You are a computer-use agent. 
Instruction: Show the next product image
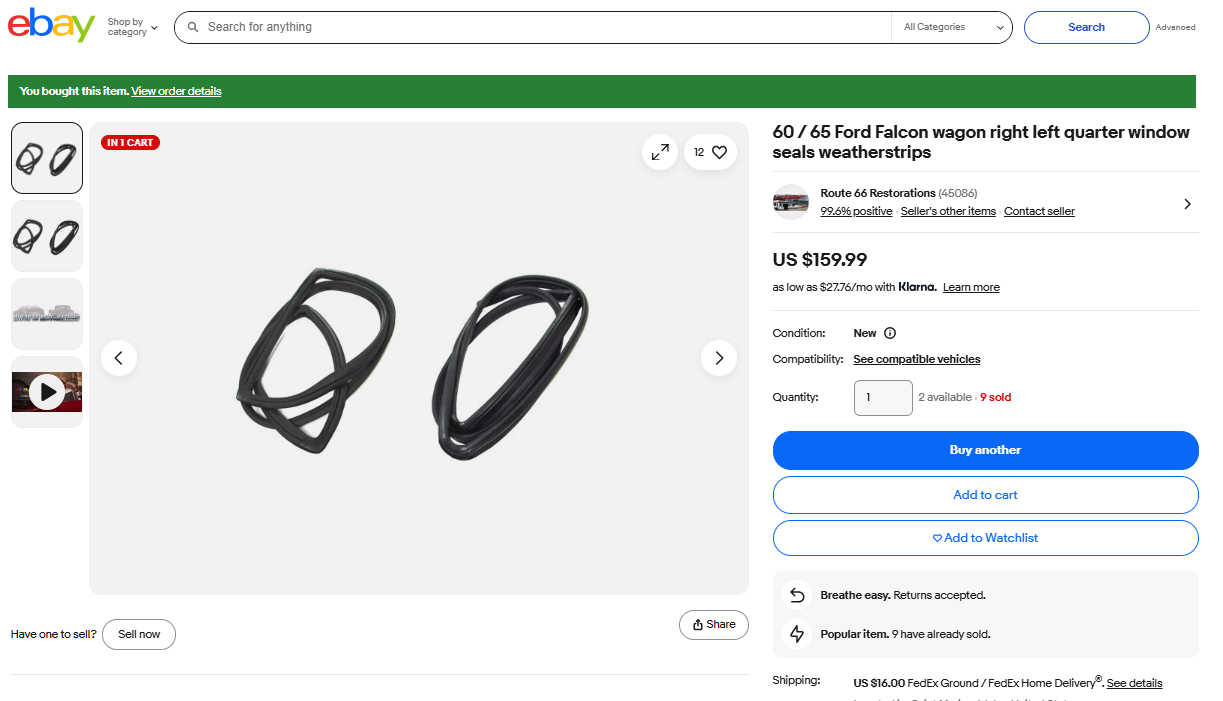pyautogui.click(x=719, y=358)
